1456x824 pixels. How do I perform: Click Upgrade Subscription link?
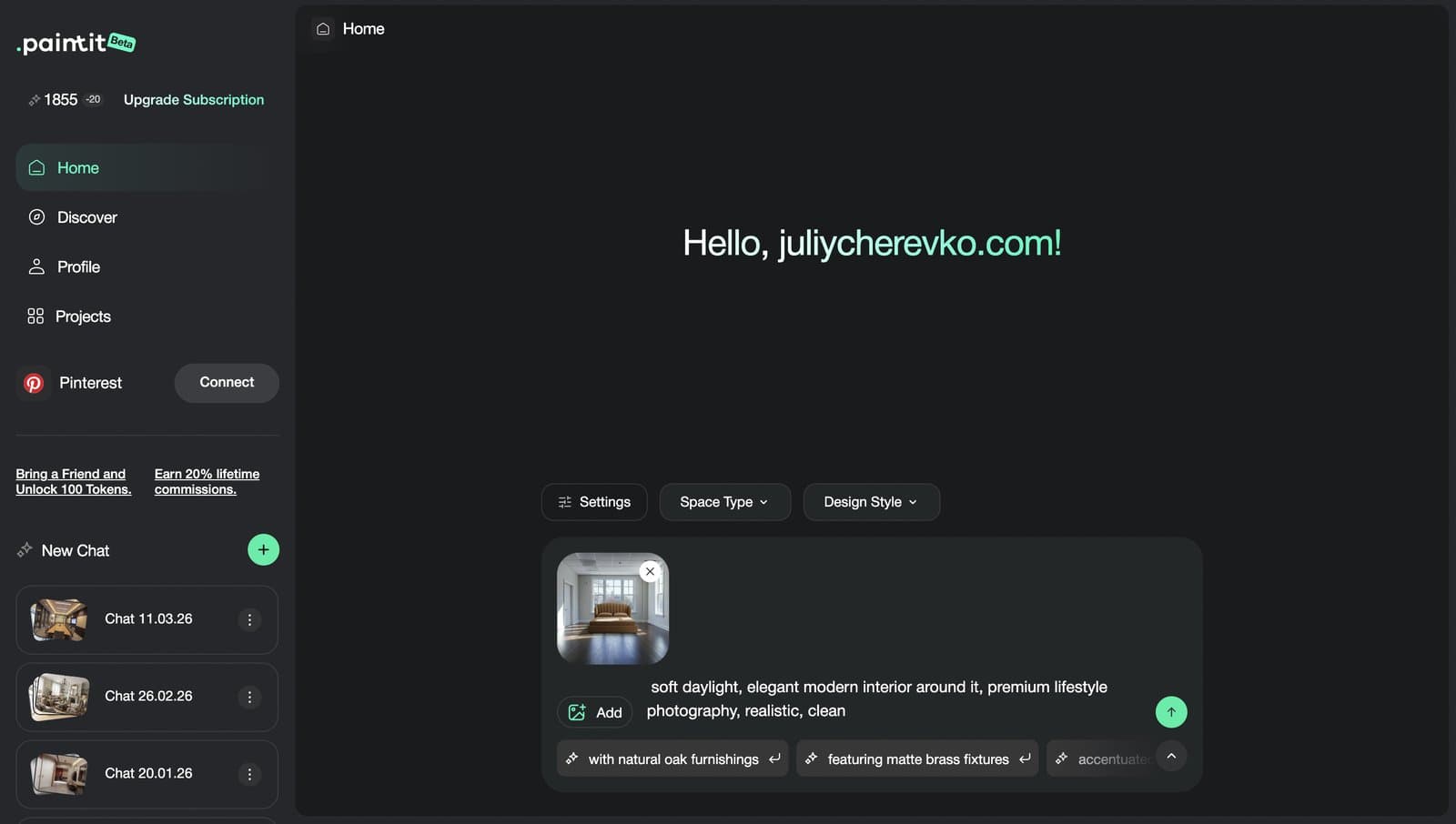click(194, 100)
